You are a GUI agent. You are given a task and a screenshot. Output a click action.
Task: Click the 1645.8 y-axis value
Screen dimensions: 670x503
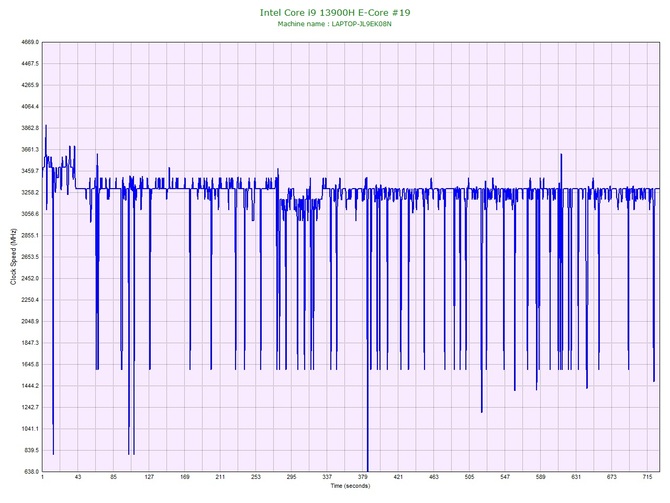[29, 365]
